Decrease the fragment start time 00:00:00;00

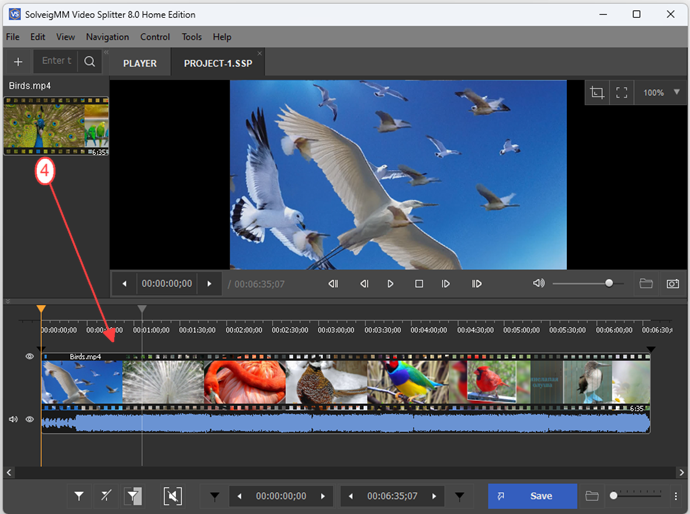point(239,496)
